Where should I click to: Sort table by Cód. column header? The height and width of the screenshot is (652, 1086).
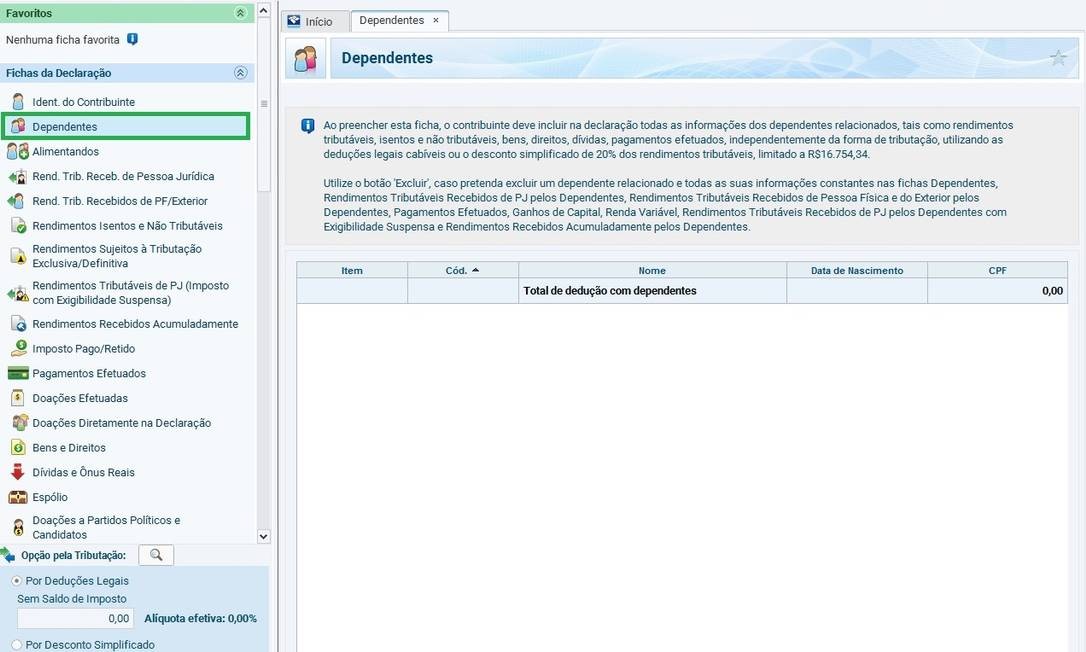click(462, 270)
